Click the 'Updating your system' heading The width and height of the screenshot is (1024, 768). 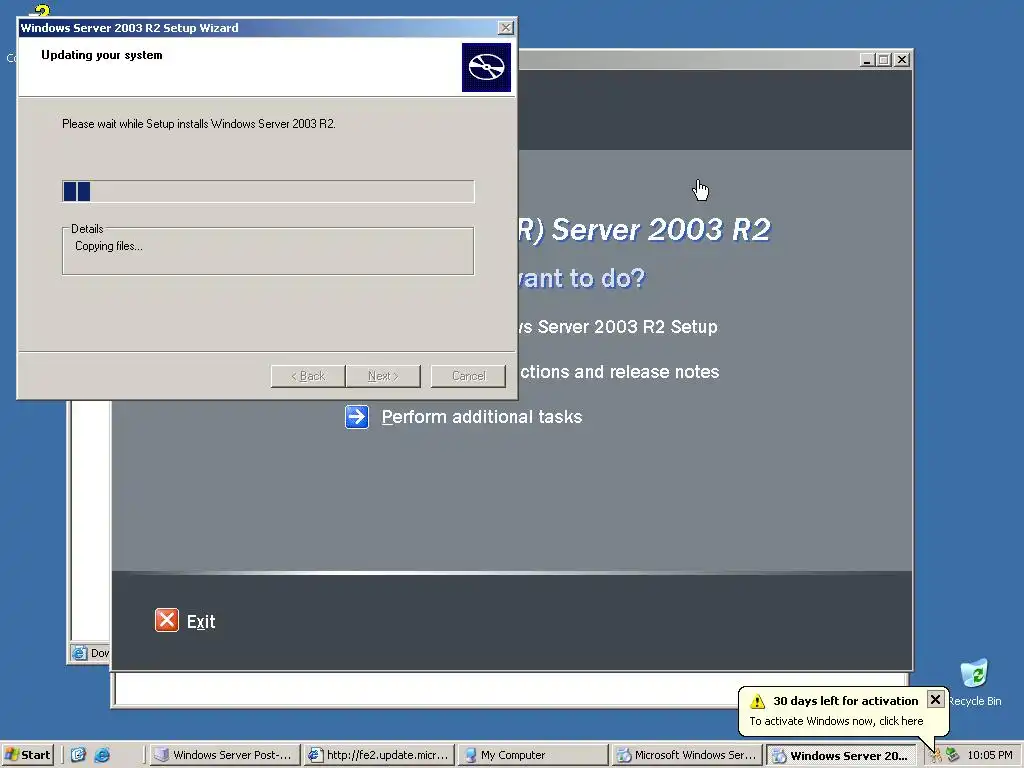(102, 55)
